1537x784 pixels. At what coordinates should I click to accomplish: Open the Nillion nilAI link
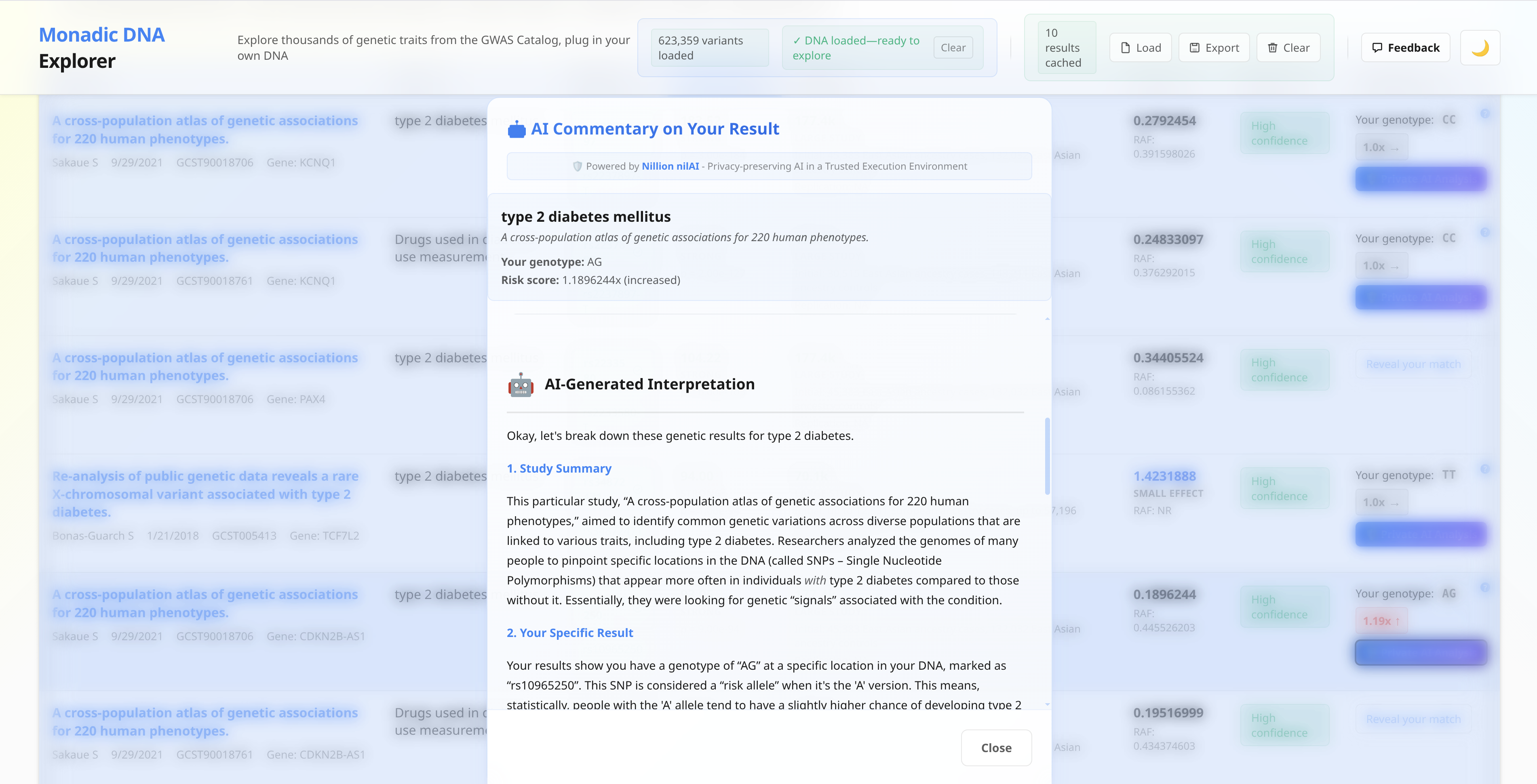(x=670, y=166)
